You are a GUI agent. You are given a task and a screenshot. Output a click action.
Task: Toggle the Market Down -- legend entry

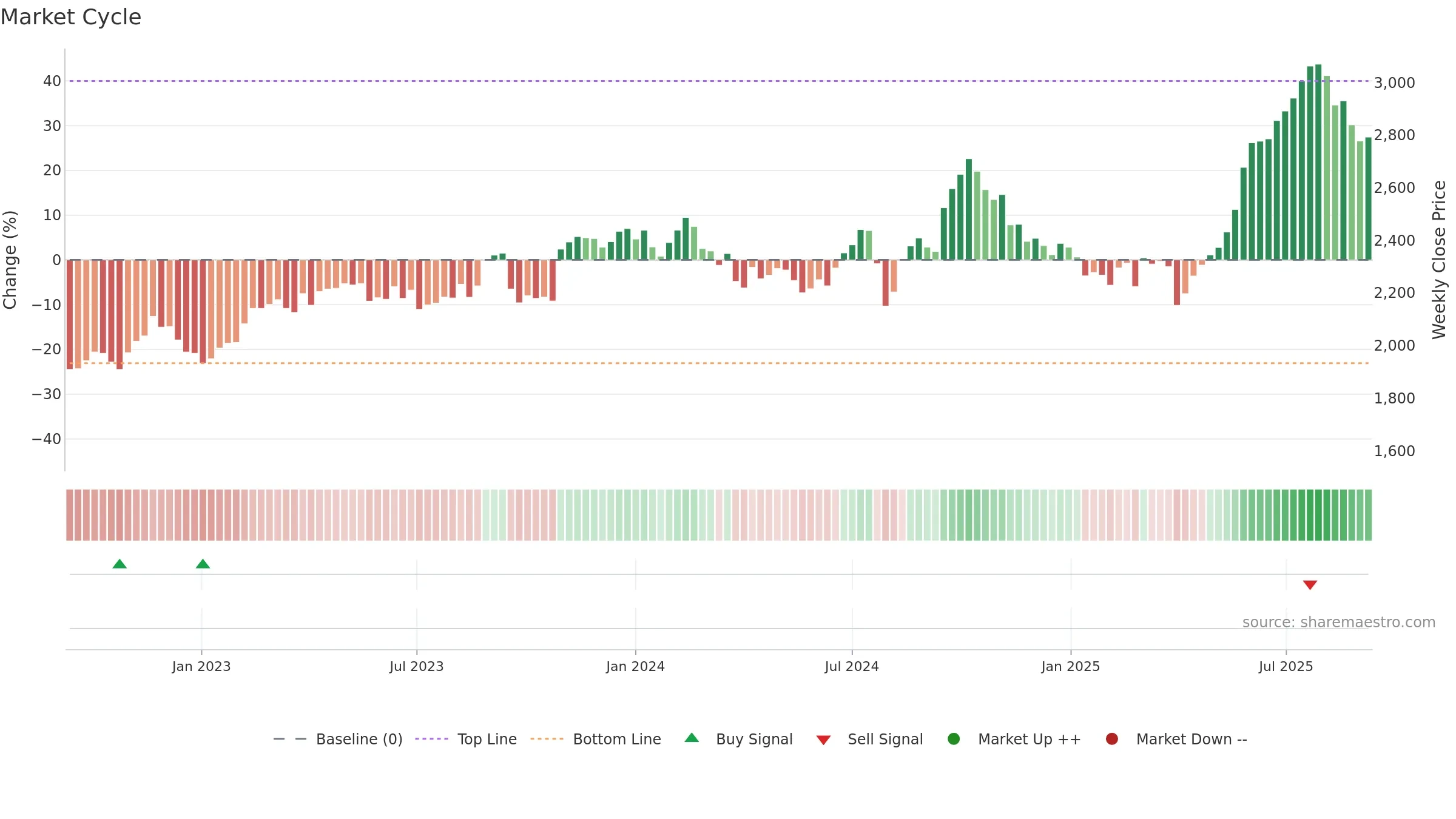click(x=1176, y=739)
